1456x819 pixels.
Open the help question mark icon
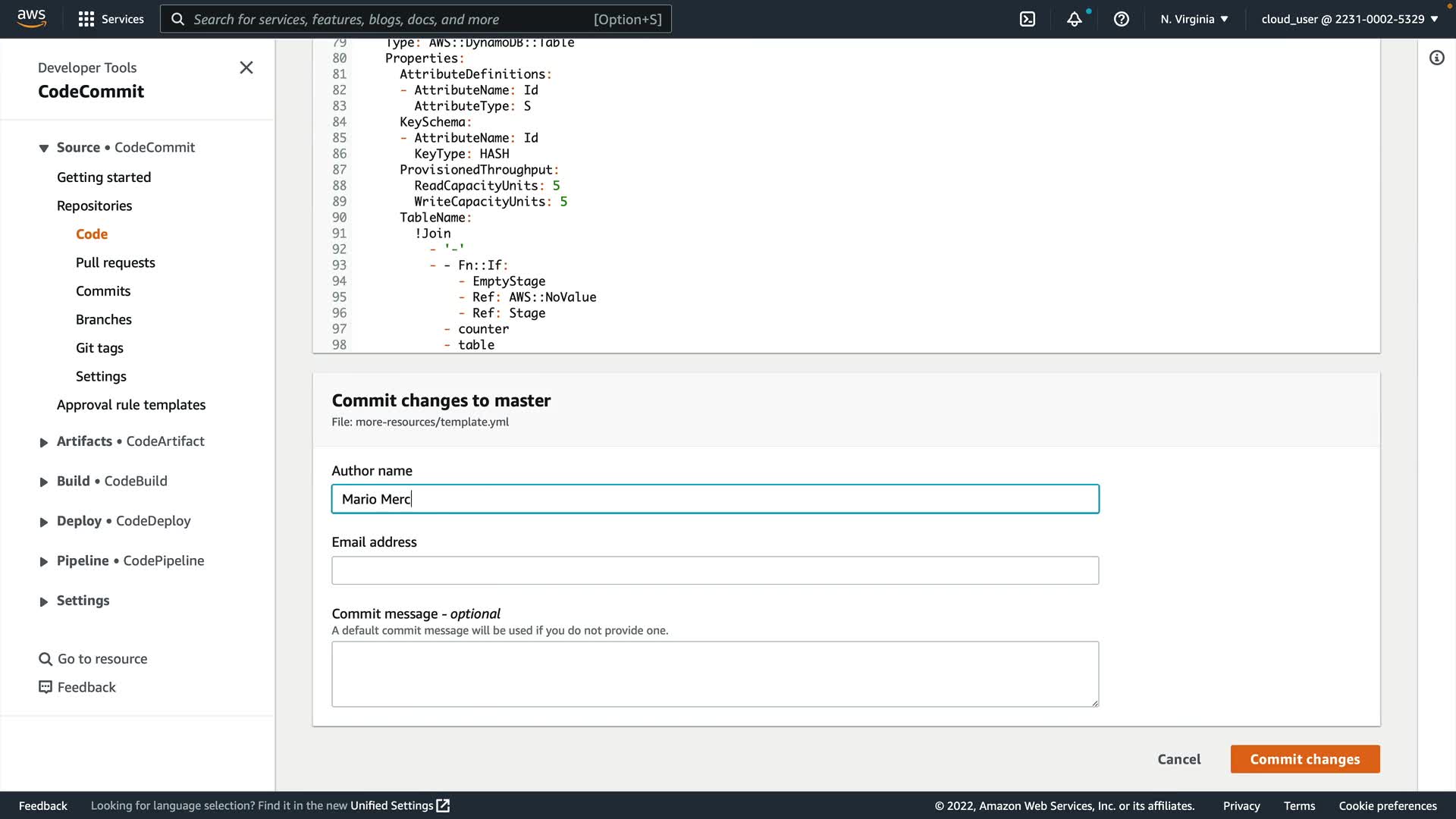[x=1122, y=19]
